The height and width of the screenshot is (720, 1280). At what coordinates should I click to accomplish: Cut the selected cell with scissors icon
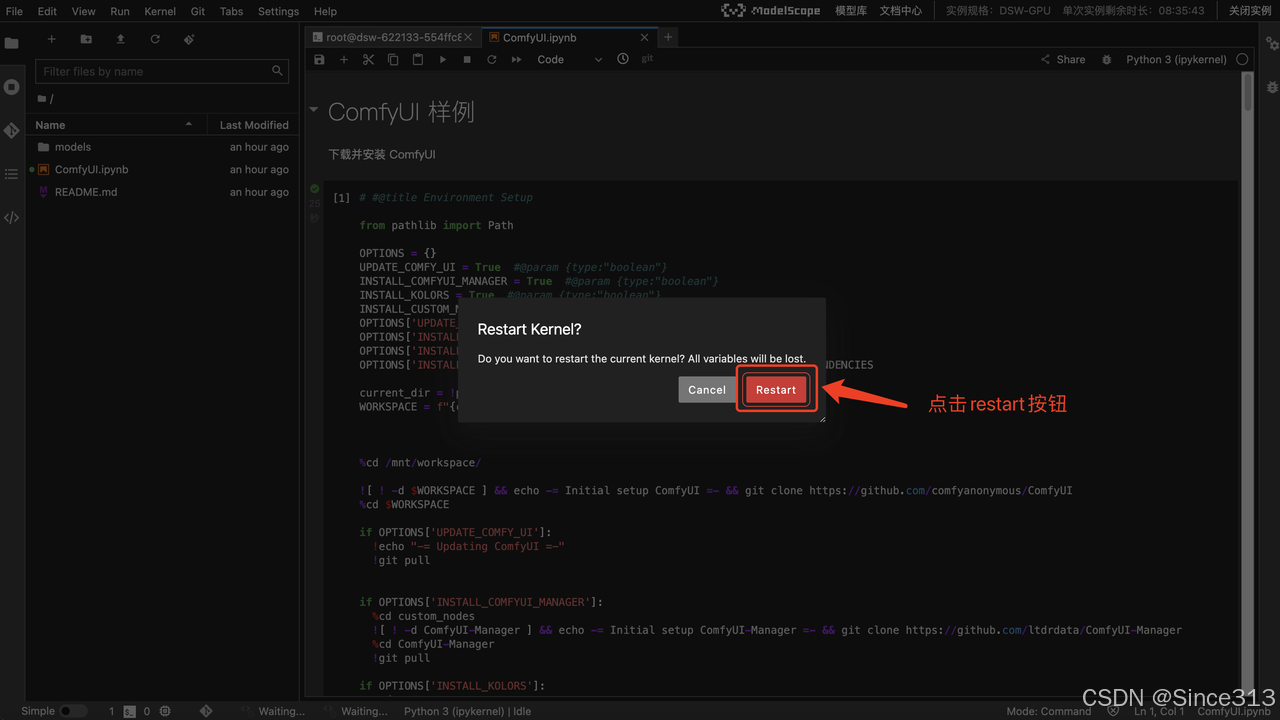[x=368, y=59]
